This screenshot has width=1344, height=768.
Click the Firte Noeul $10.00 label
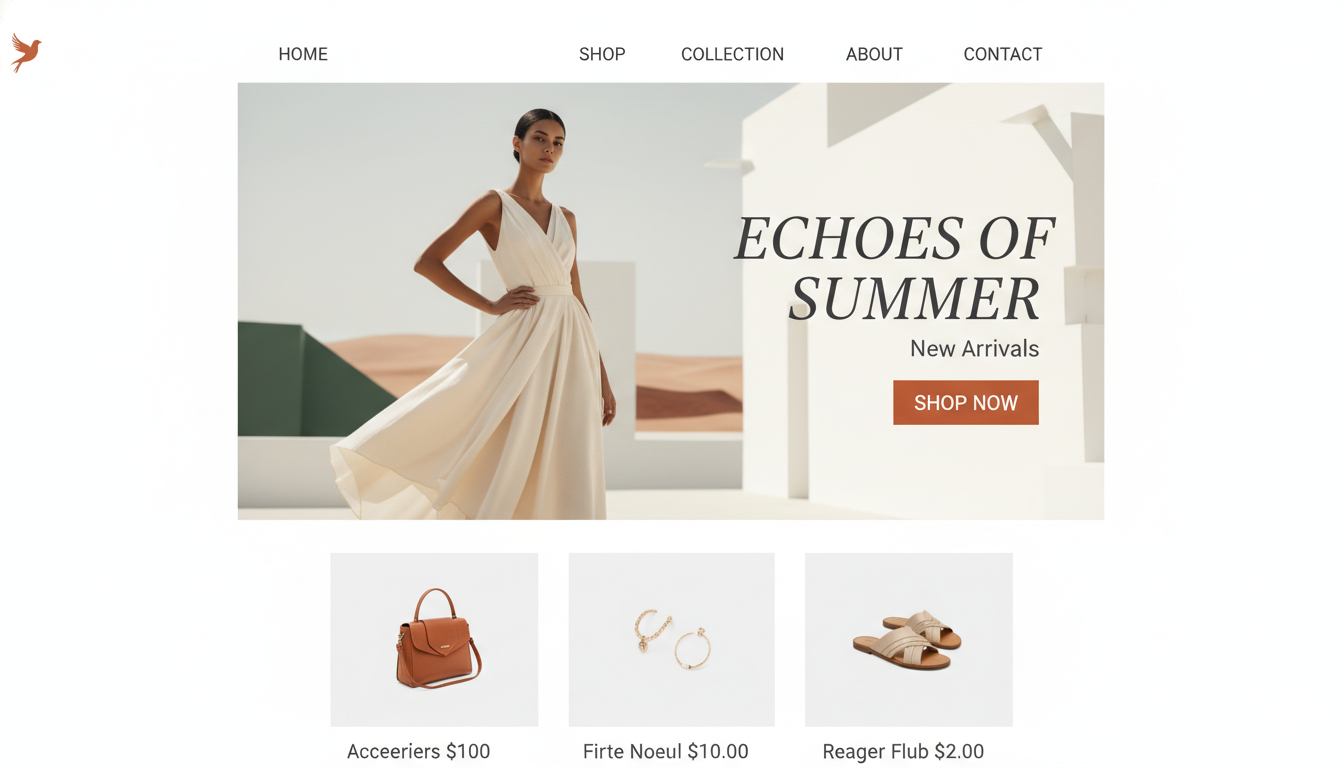[666, 751]
